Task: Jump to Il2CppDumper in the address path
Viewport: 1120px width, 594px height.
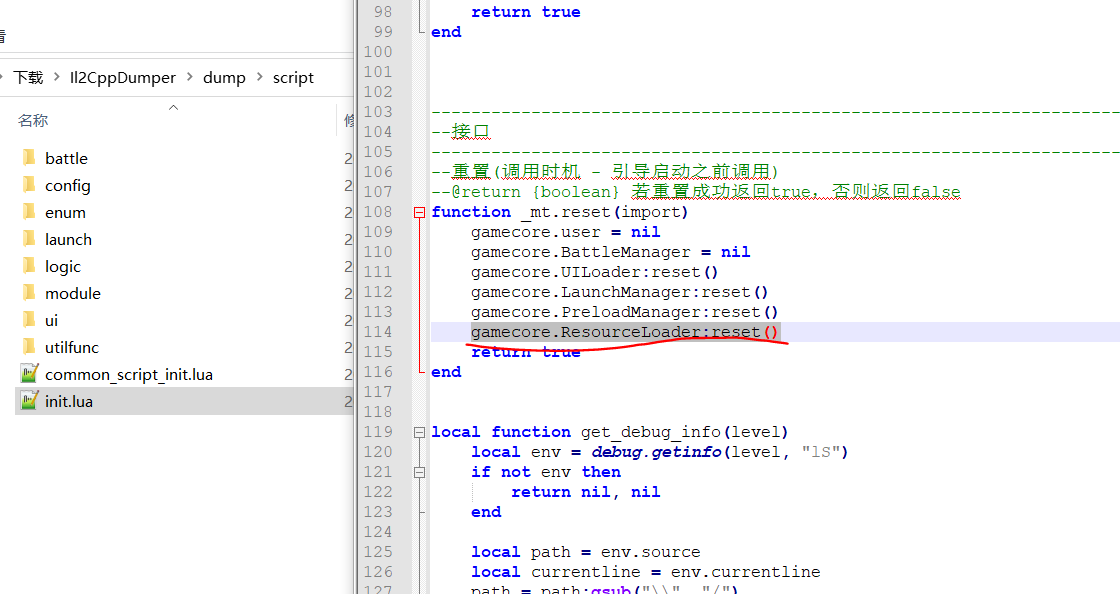Action: click(122, 78)
